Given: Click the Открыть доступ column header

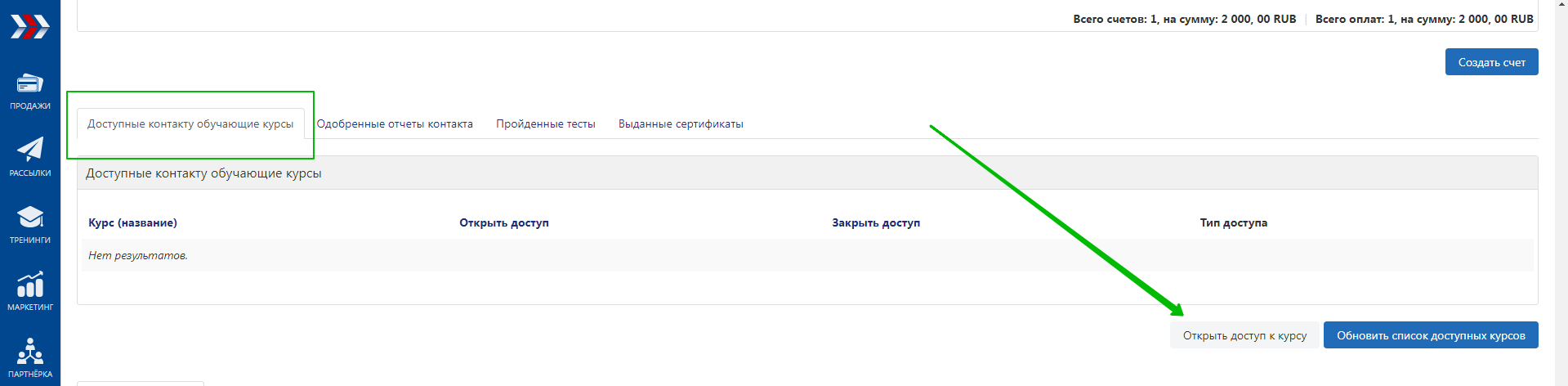Looking at the screenshot, I should [504, 222].
